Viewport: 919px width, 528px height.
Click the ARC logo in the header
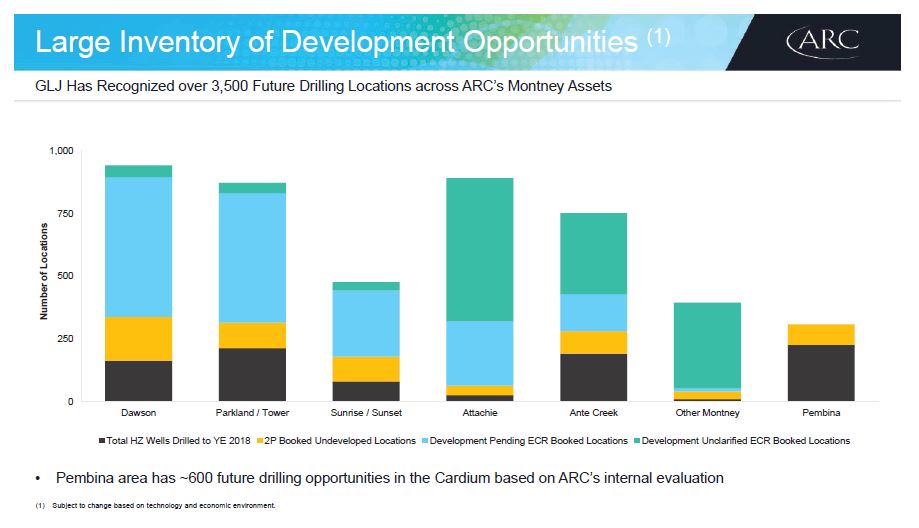click(823, 41)
